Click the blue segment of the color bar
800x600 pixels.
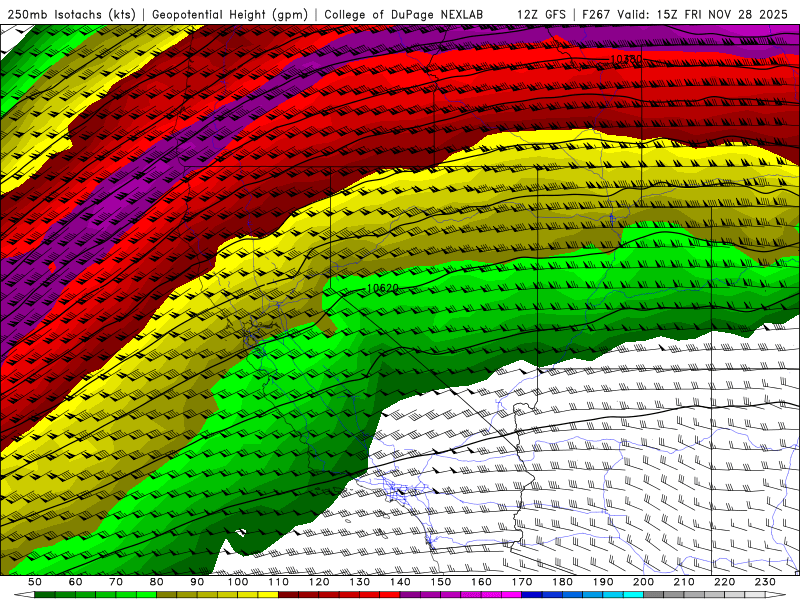click(582, 595)
